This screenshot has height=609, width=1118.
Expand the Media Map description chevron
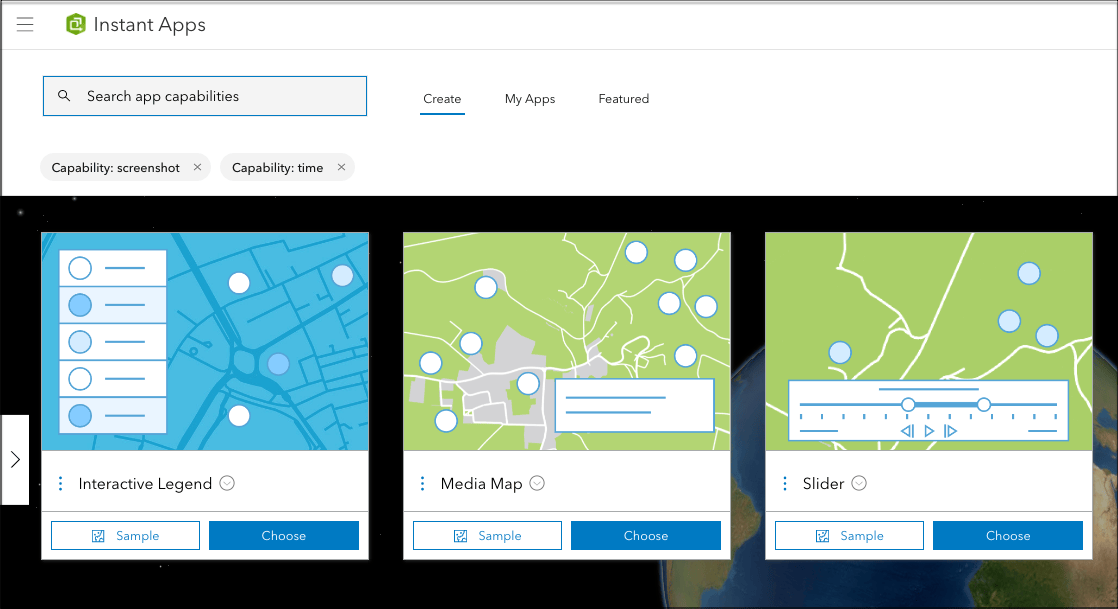(537, 483)
